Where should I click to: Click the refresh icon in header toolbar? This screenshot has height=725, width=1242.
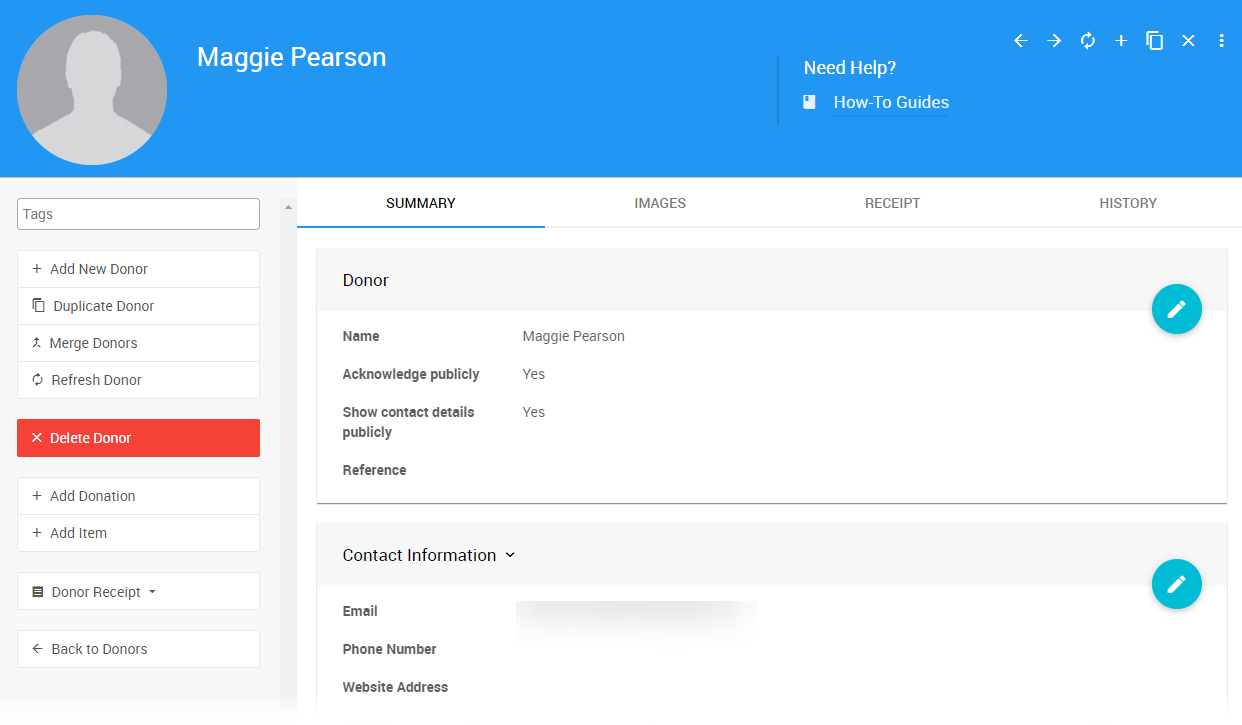coord(1088,41)
